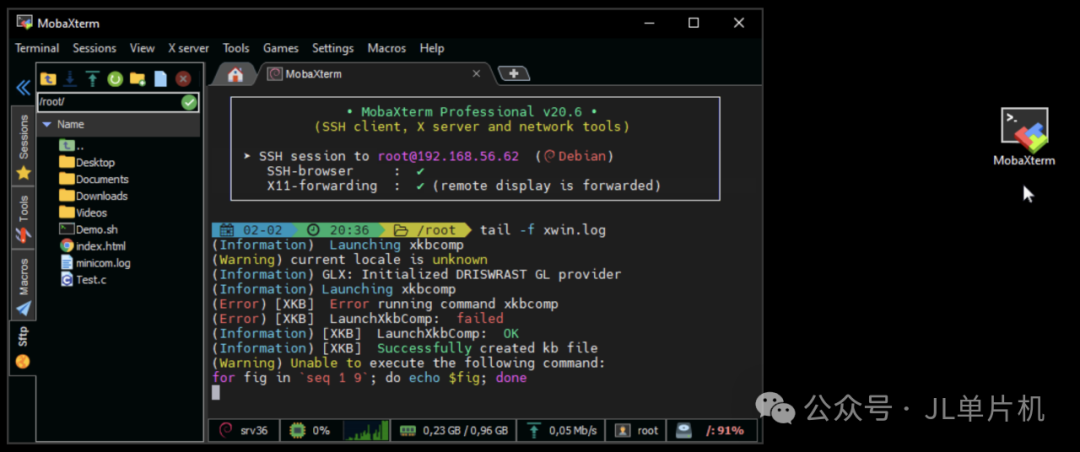Open the Terminal menu
This screenshot has height=452, width=1080.
click(37, 48)
